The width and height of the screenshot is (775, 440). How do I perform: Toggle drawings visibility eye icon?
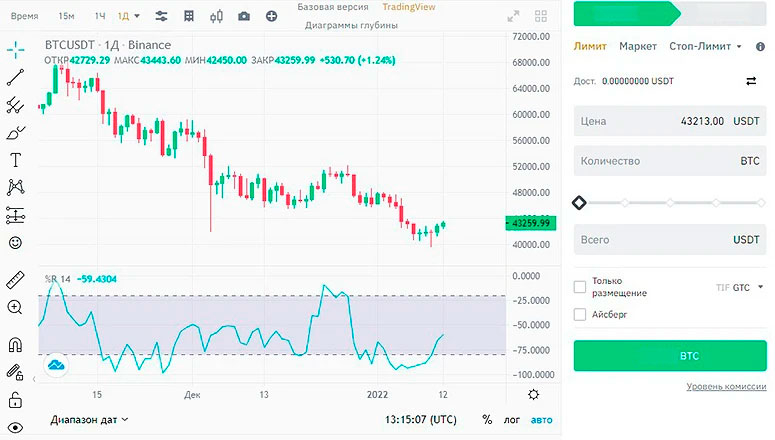click(x=15, y=428)
